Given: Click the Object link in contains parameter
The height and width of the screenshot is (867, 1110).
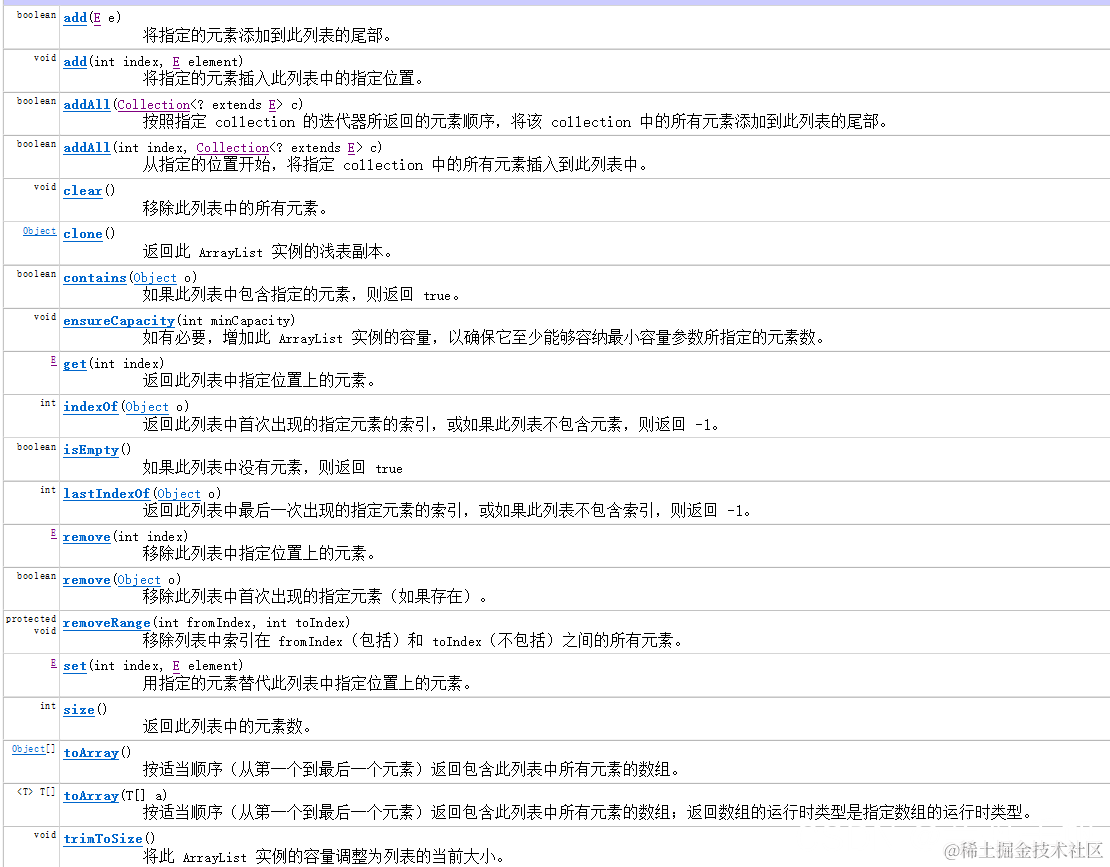Looking at the screenshot, I should (x=155, y=277).
